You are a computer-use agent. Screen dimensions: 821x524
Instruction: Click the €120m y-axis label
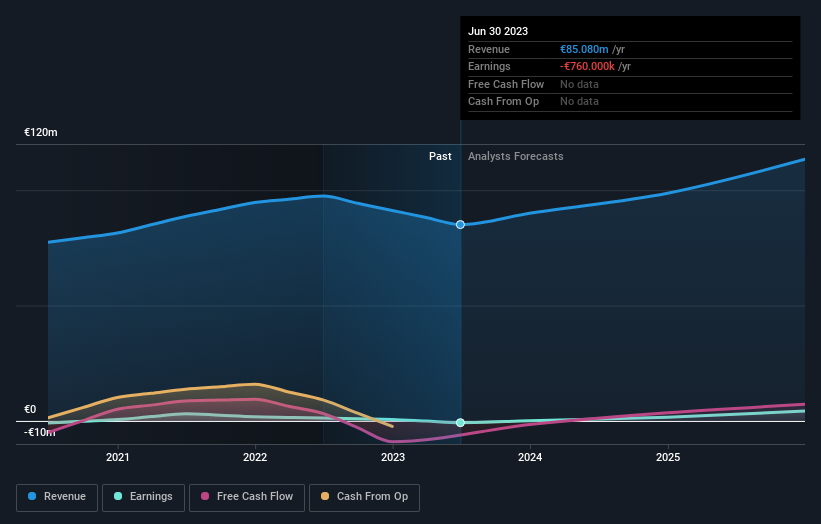pos(41,132)
